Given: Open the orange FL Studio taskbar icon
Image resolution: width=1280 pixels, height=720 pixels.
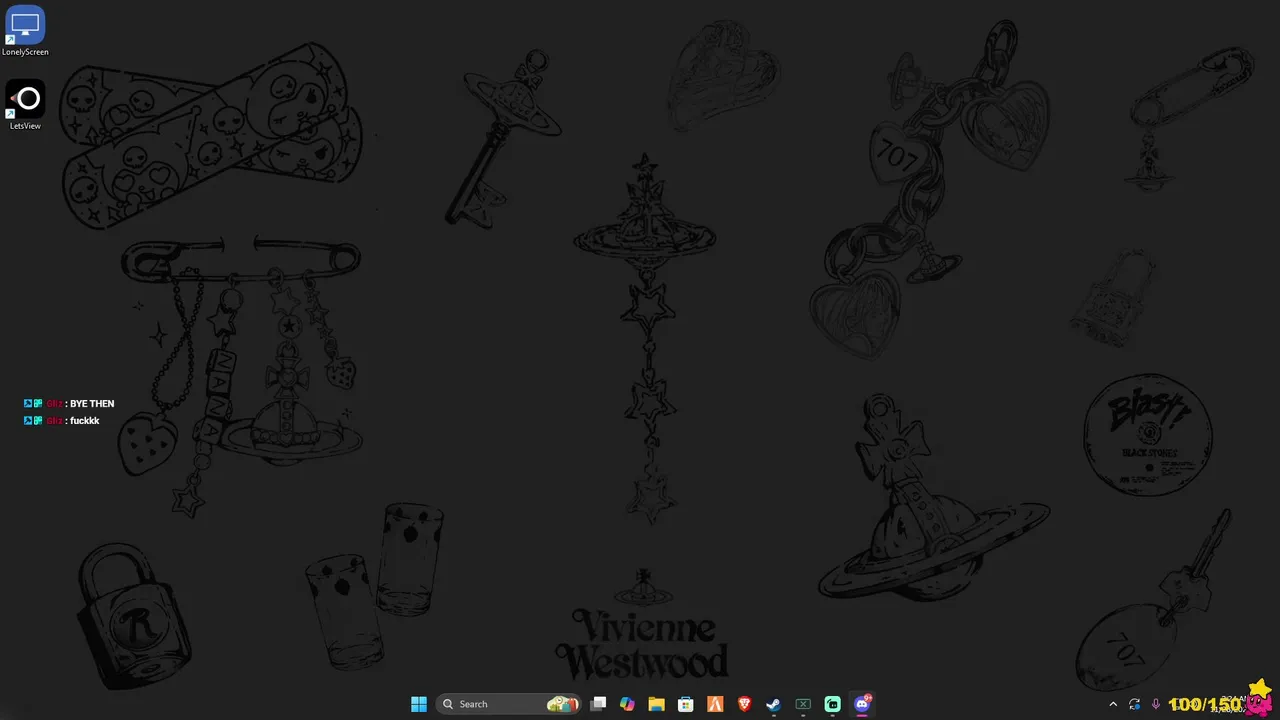Looking at the screenshot, I should point(715,704).
